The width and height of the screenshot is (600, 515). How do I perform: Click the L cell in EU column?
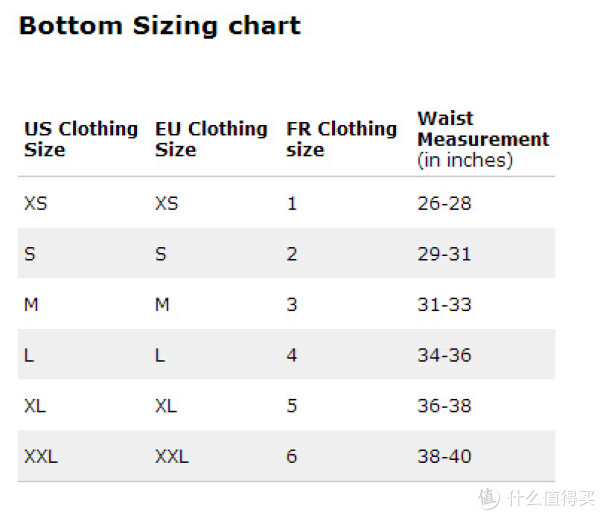coord(160,355)
